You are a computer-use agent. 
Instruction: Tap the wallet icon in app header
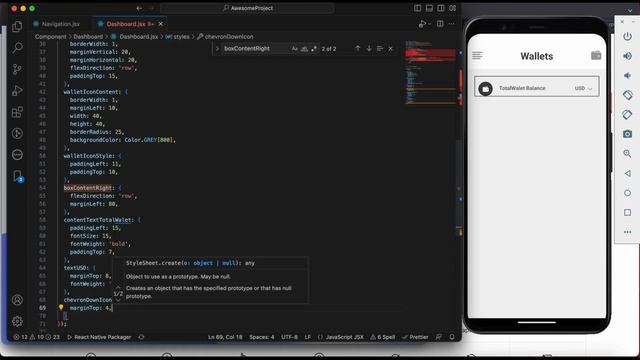coord(596,55)
